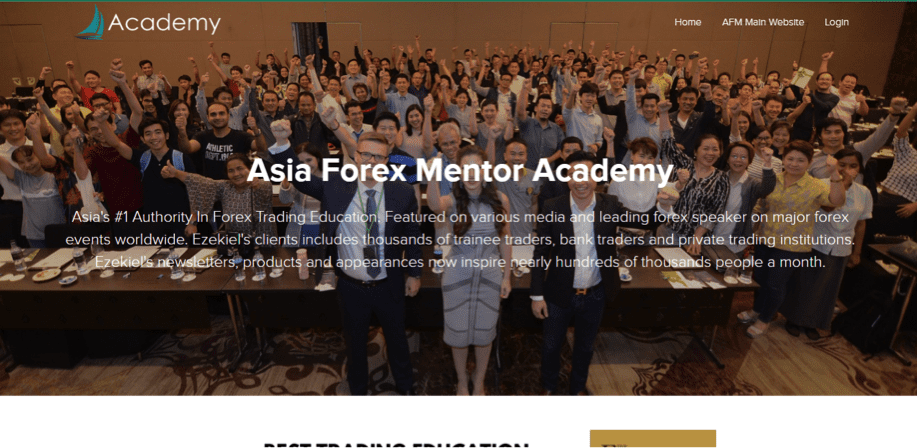Click the Asia Forex Mentor Academy heading
This screenshot has height=448, width=918.
click(x=460, y=172)
